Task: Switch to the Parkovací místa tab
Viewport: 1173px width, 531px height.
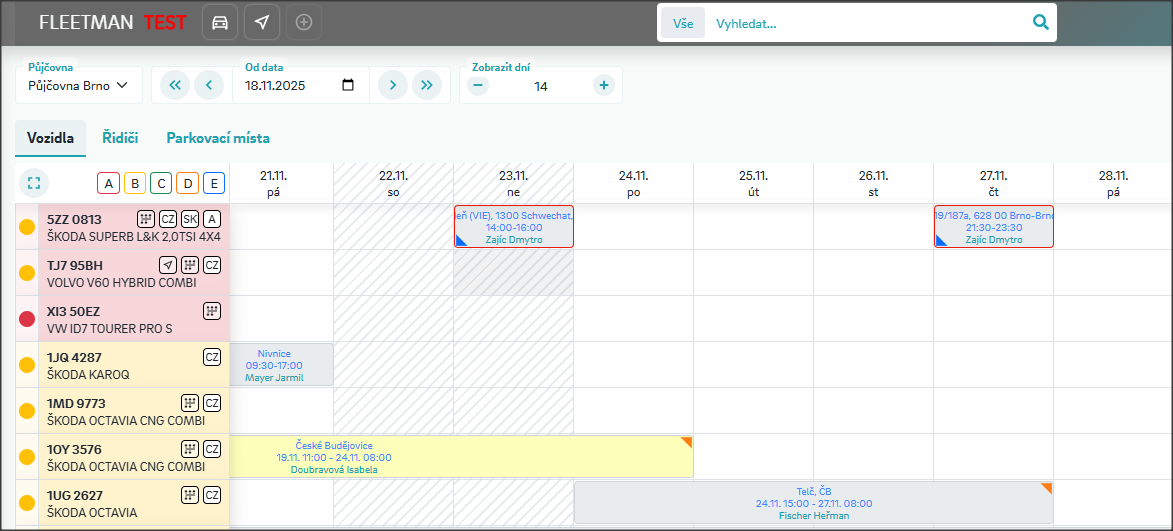Action: pos(218,138)
